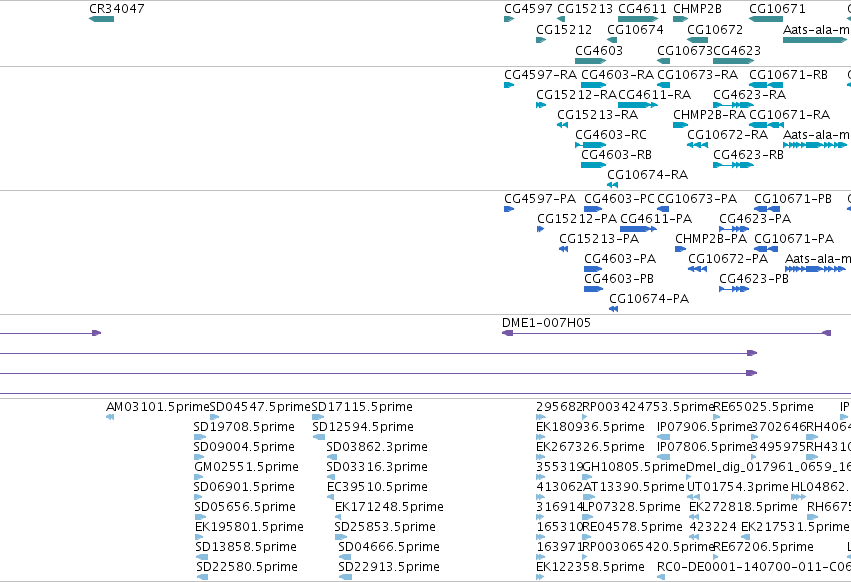
Task: Open the SD09004.5prime EST label
Action: click(x=244, y=447)
